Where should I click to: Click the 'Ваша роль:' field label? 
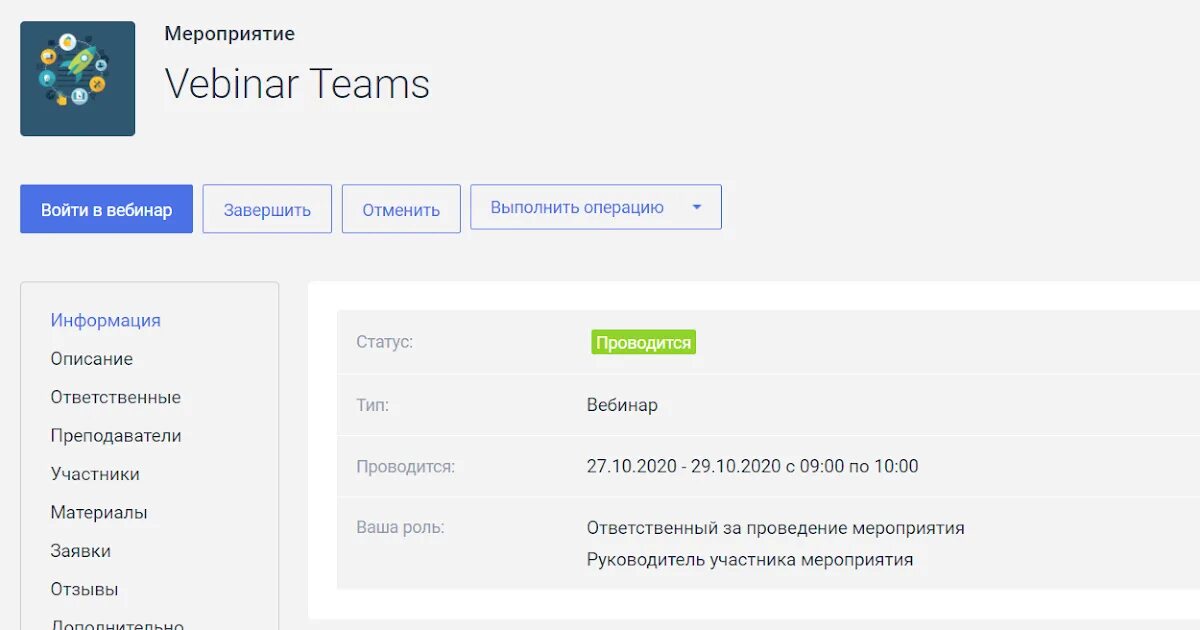point(401,528)
